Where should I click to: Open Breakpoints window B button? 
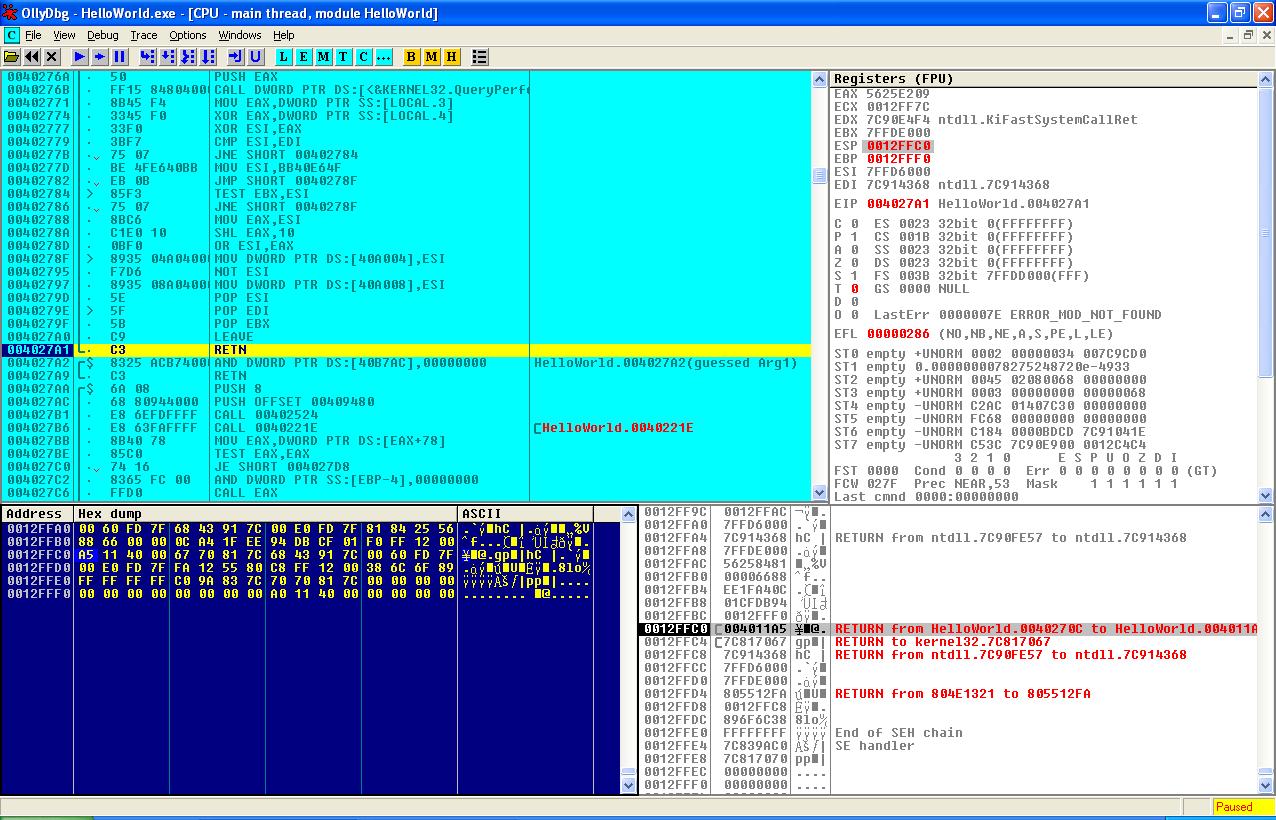[412, 57]
